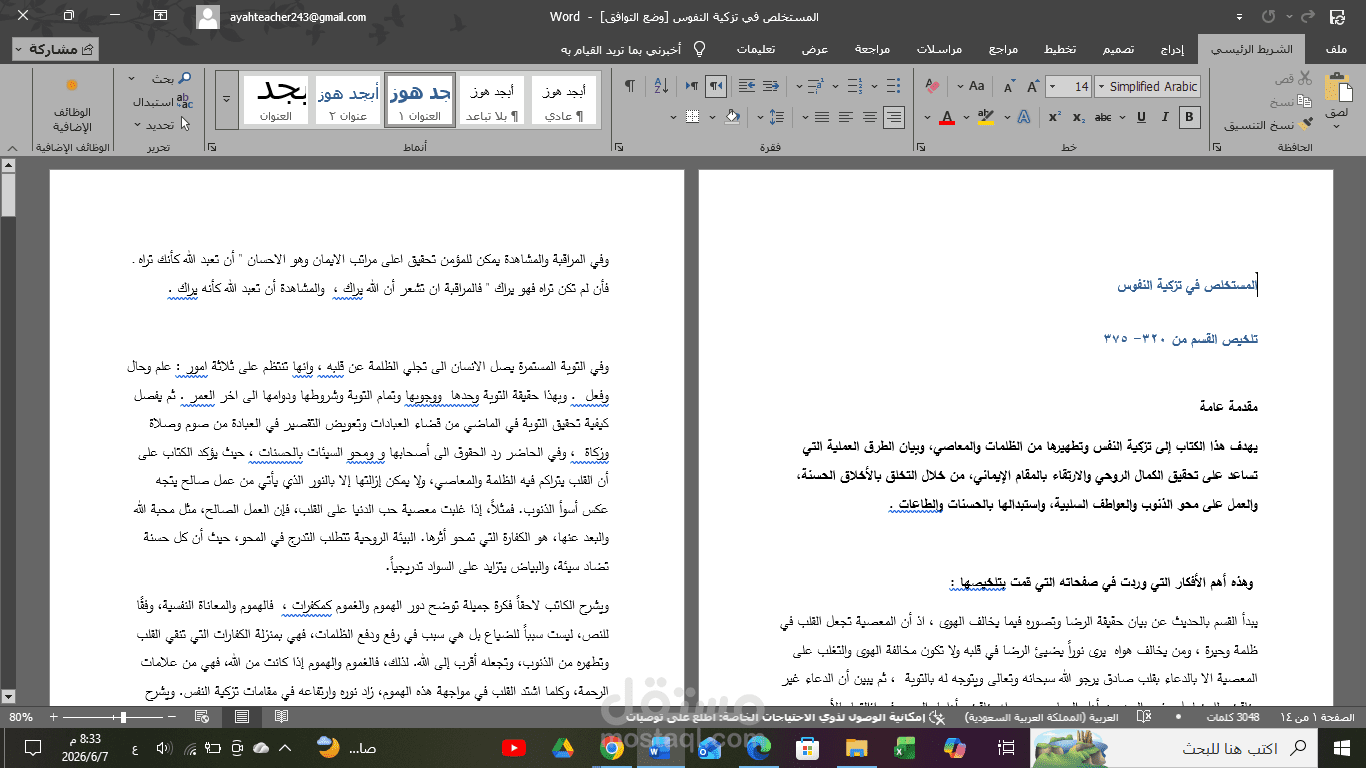Open the Add-ins (الوظائف الإضافية) button
The width and height of the screenshot is (1366, 768).
coord(72,105)
